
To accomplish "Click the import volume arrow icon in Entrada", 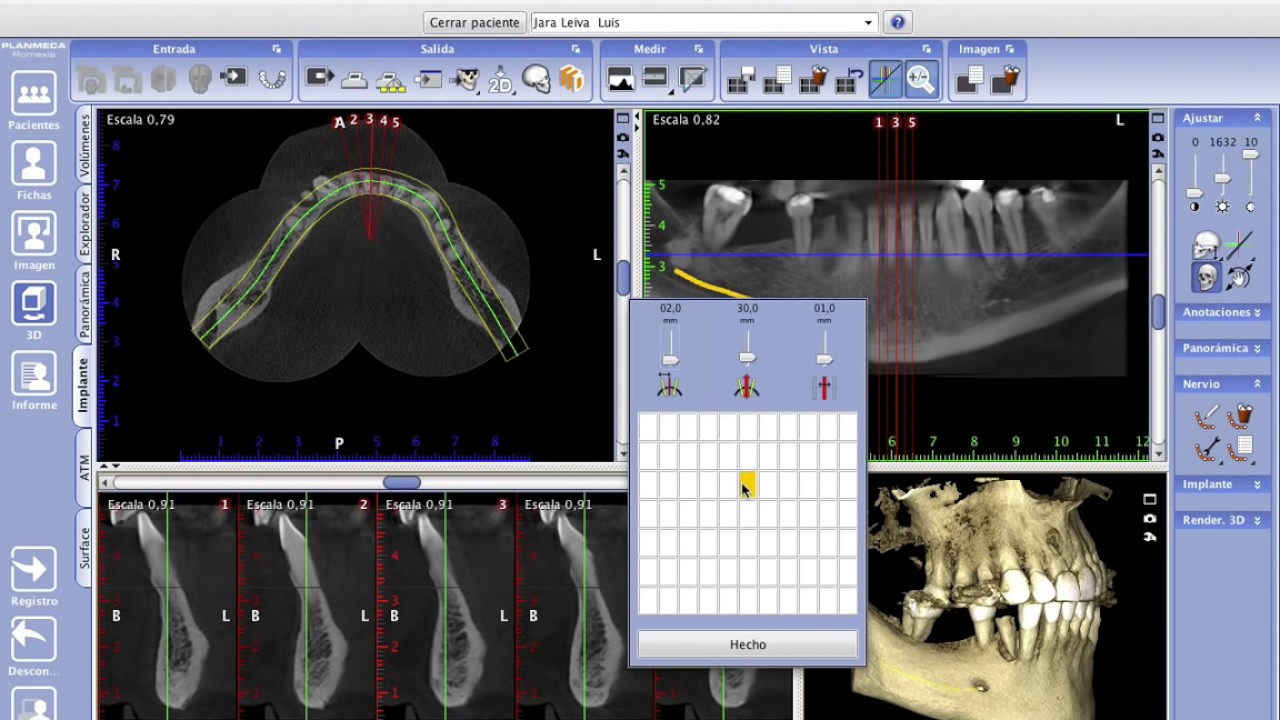I will tap(234, 78).
